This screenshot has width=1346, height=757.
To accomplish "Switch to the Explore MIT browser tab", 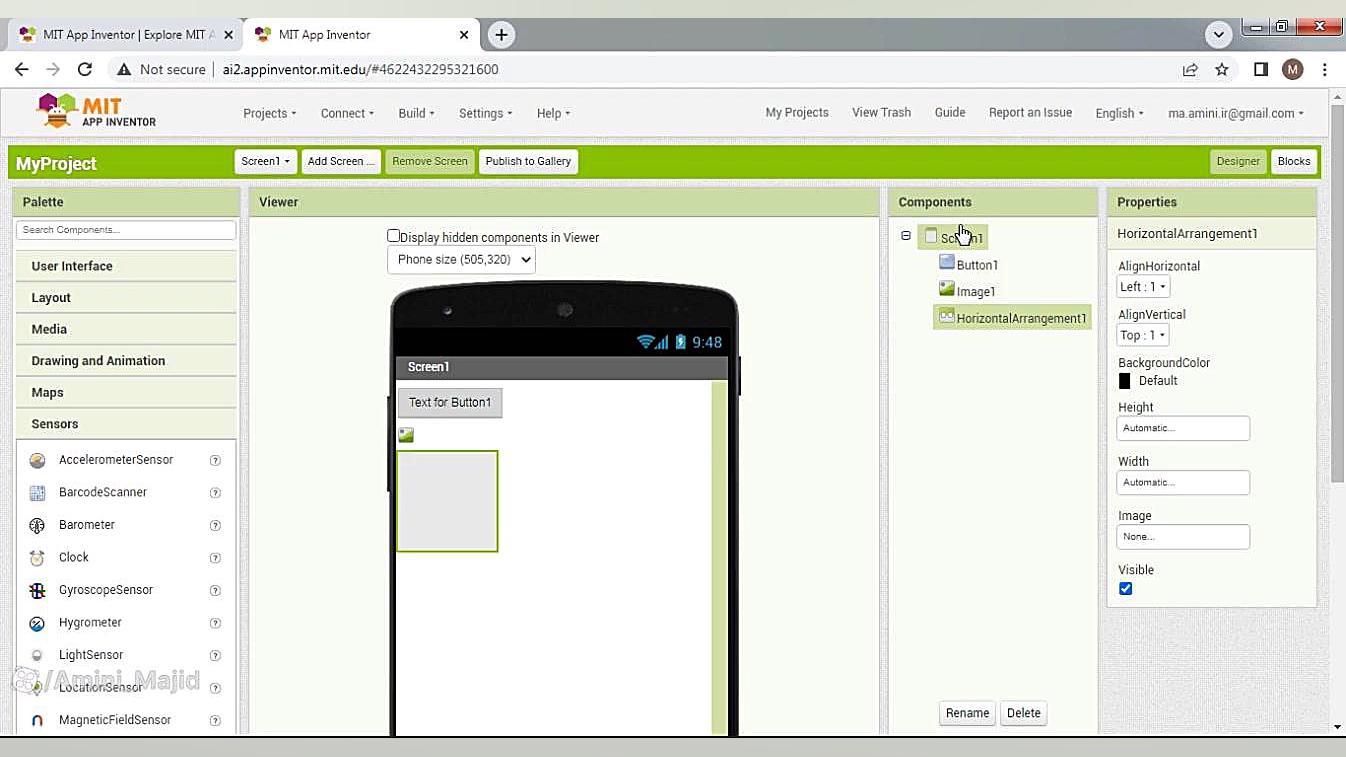I will (x=125, y=34).
